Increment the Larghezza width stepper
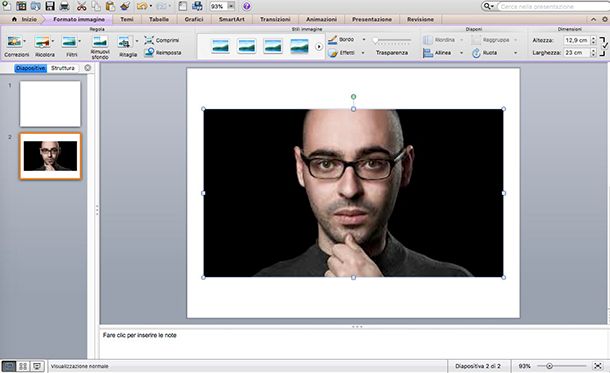The height and width of the screenshot is (373, 610). pyautogui.click(x=593, y=51)
